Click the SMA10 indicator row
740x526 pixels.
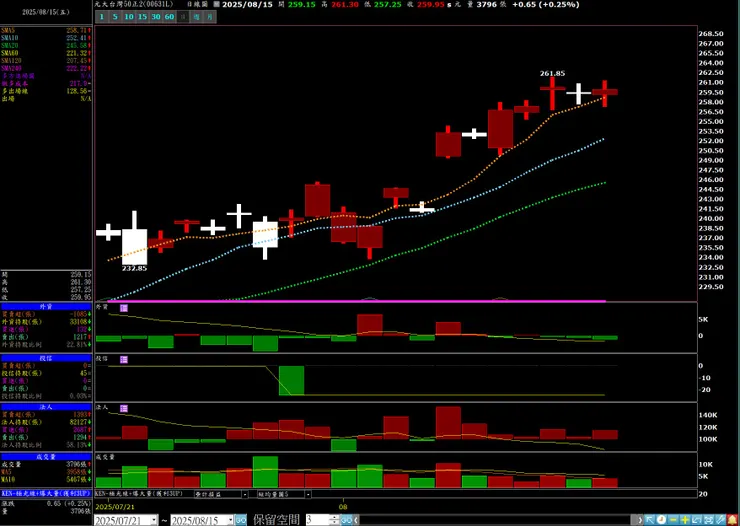coord(46,38)
